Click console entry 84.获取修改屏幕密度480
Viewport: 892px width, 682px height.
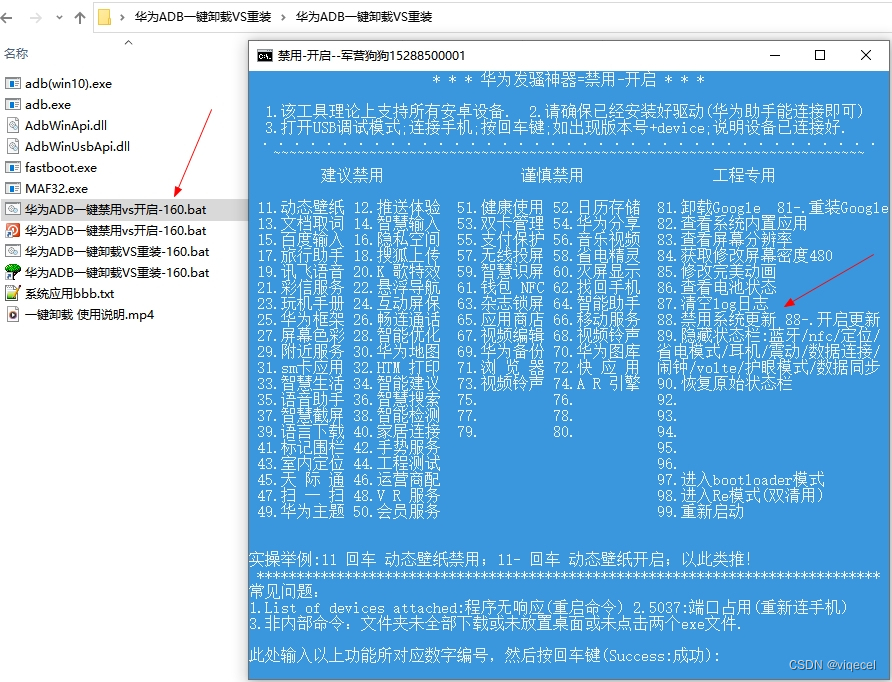[745, 255]
